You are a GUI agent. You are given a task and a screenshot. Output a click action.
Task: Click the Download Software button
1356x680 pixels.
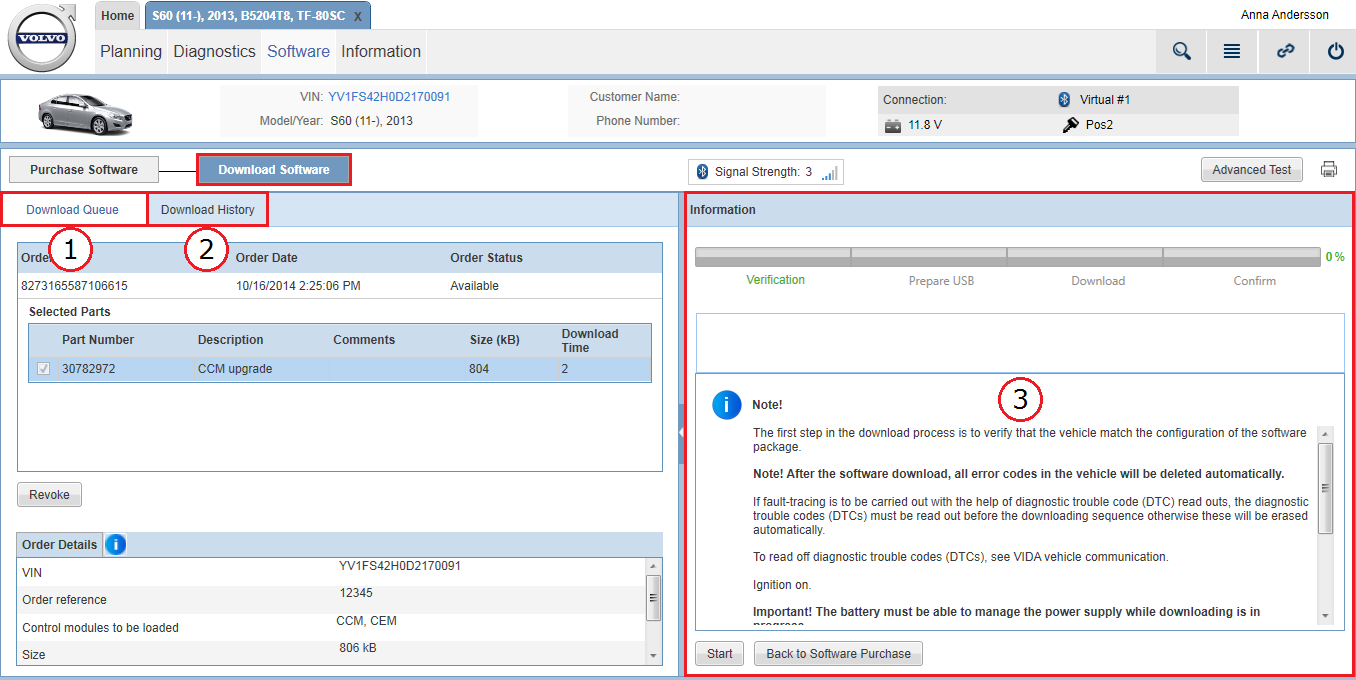tap(274, 170)
